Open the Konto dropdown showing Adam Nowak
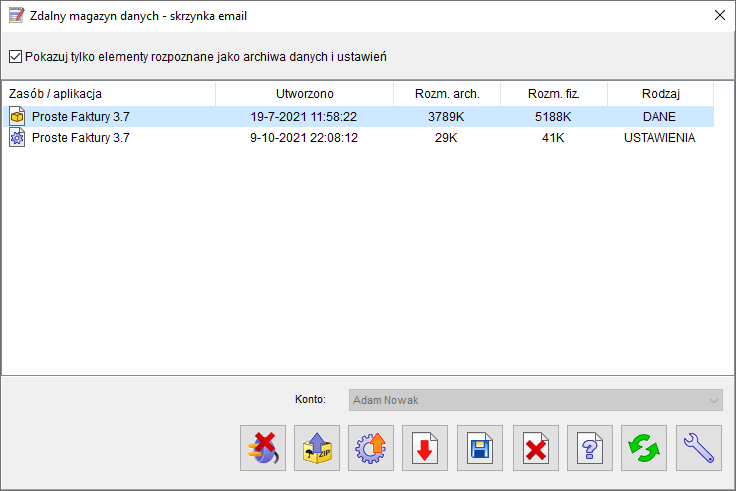The height and width of the screenshot is (491, 736). [x=536, y=400]
